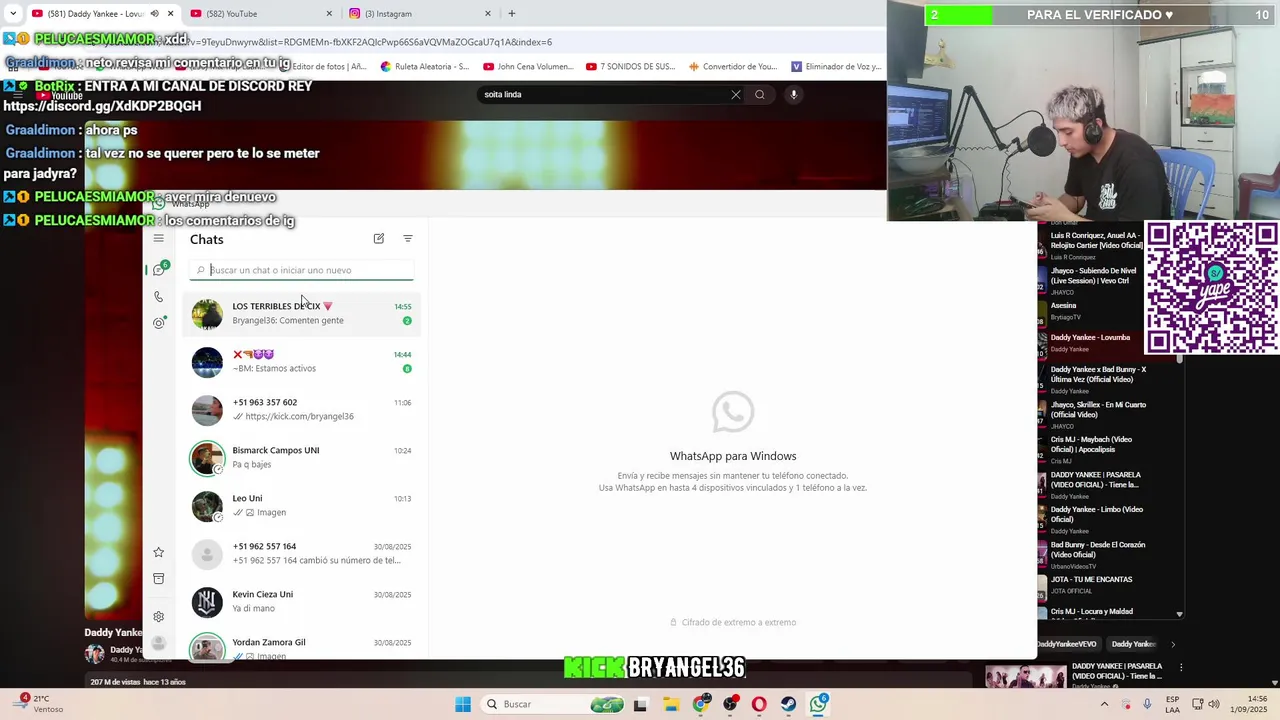The height and width of the screenshot is (720, 1280).
Task: Play Luis R Conriquez Relojito Cartier video
Action: coord(1097,245)
